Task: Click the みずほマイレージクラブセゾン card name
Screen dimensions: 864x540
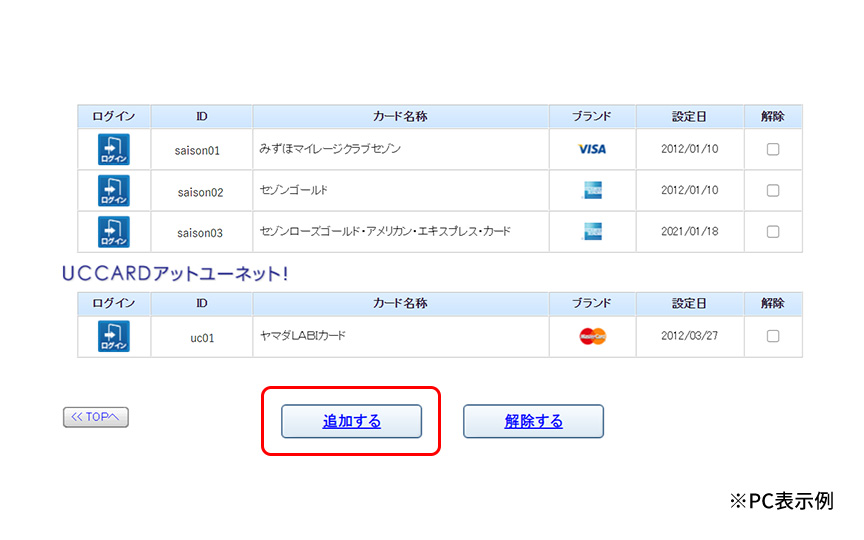Action: [329, 149]
